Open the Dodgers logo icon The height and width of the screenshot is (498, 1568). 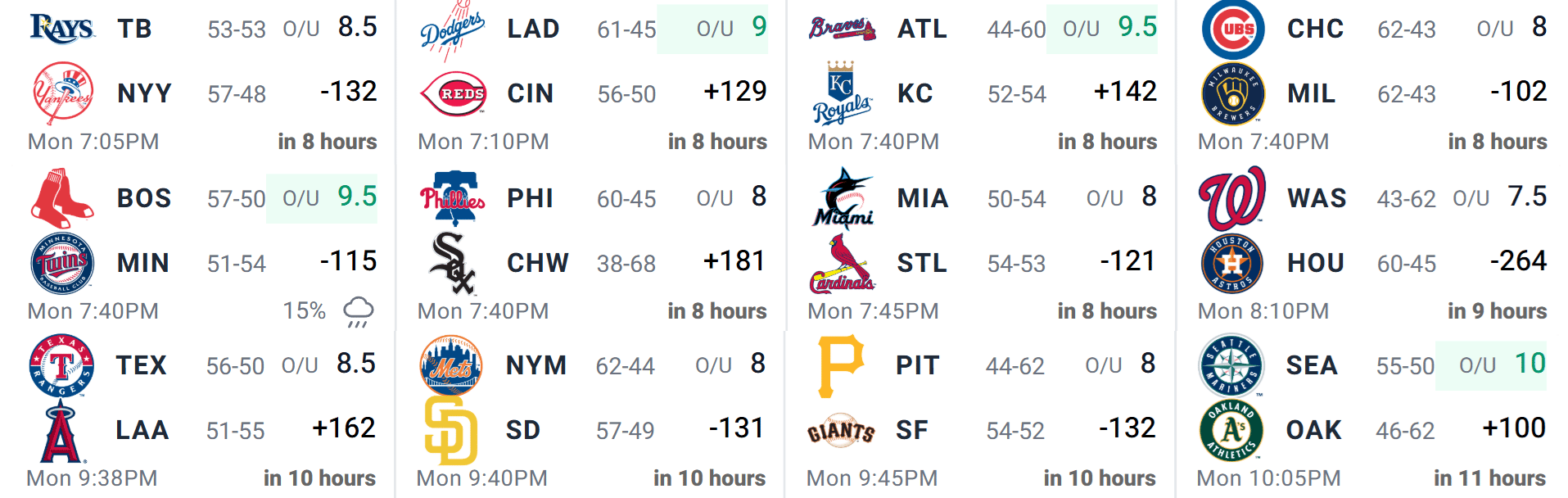(x=453, y=29)
